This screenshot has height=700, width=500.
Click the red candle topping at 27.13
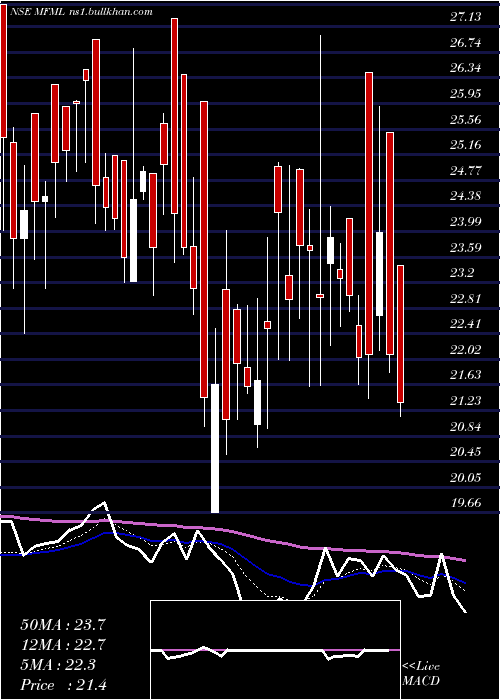pyautogui.click(x=175, y=116)
